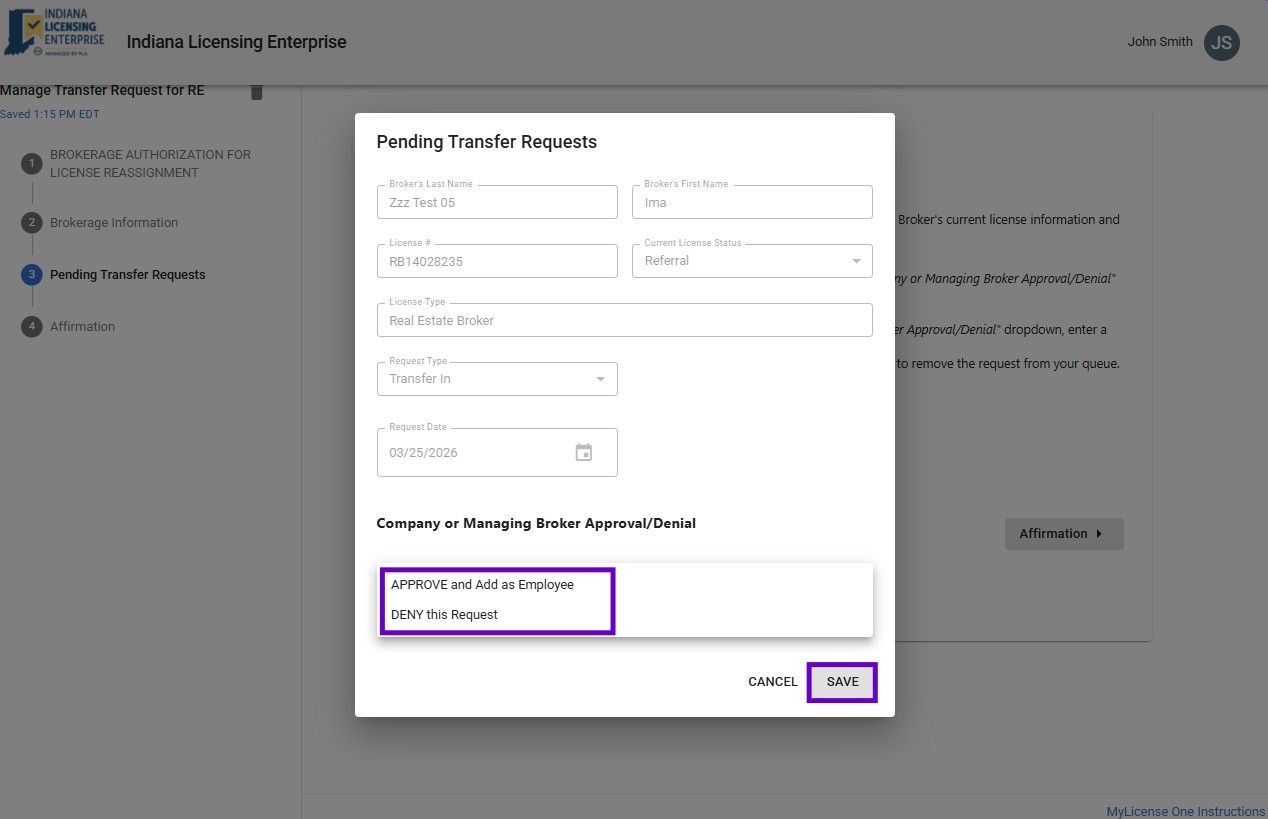Go to step 1 circle icon
This screenshot has height=819, width=1268.
(x=32, y=164)
